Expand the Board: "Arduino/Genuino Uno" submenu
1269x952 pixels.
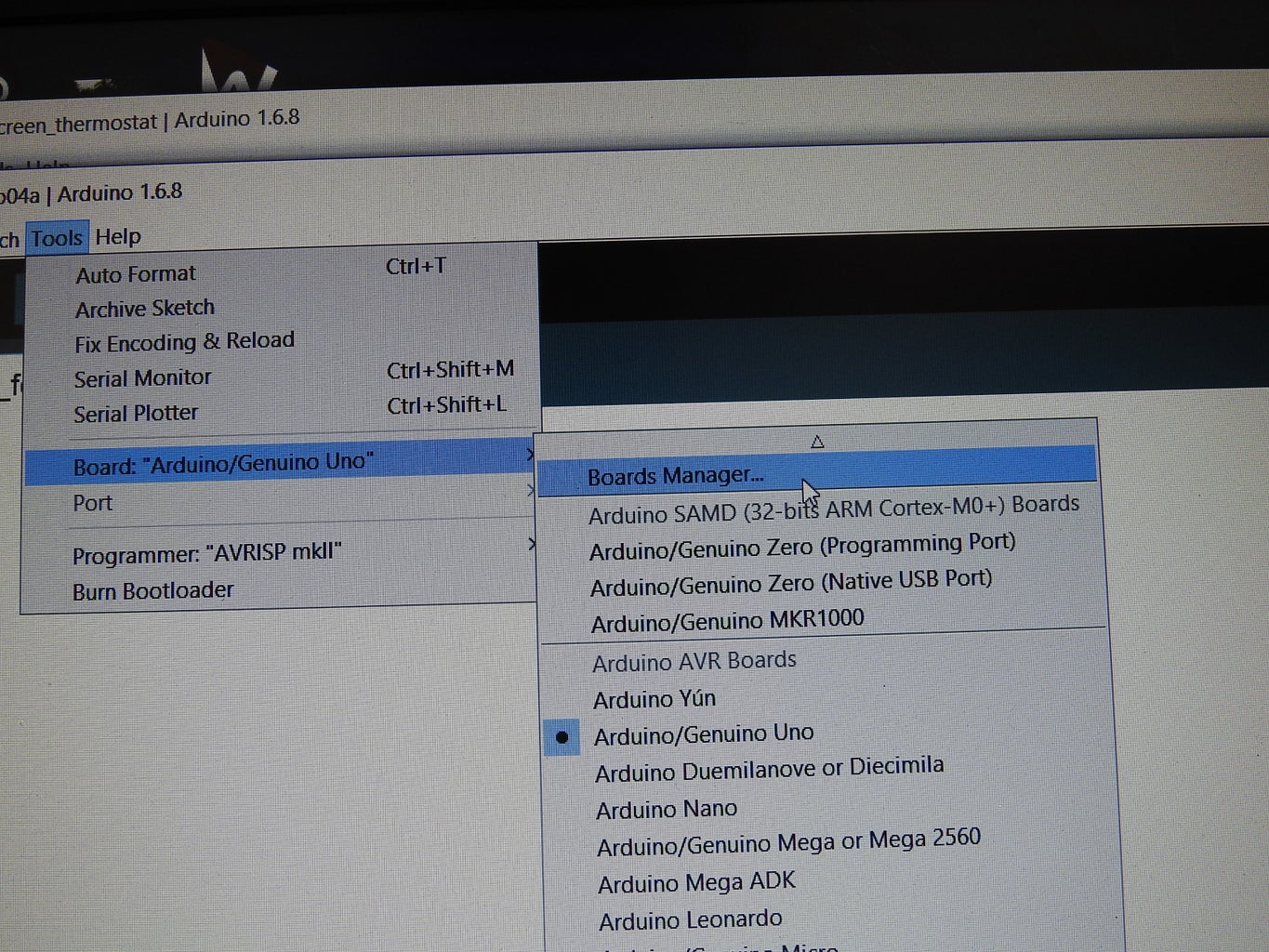pyautogui.click(x=280, y=463)
